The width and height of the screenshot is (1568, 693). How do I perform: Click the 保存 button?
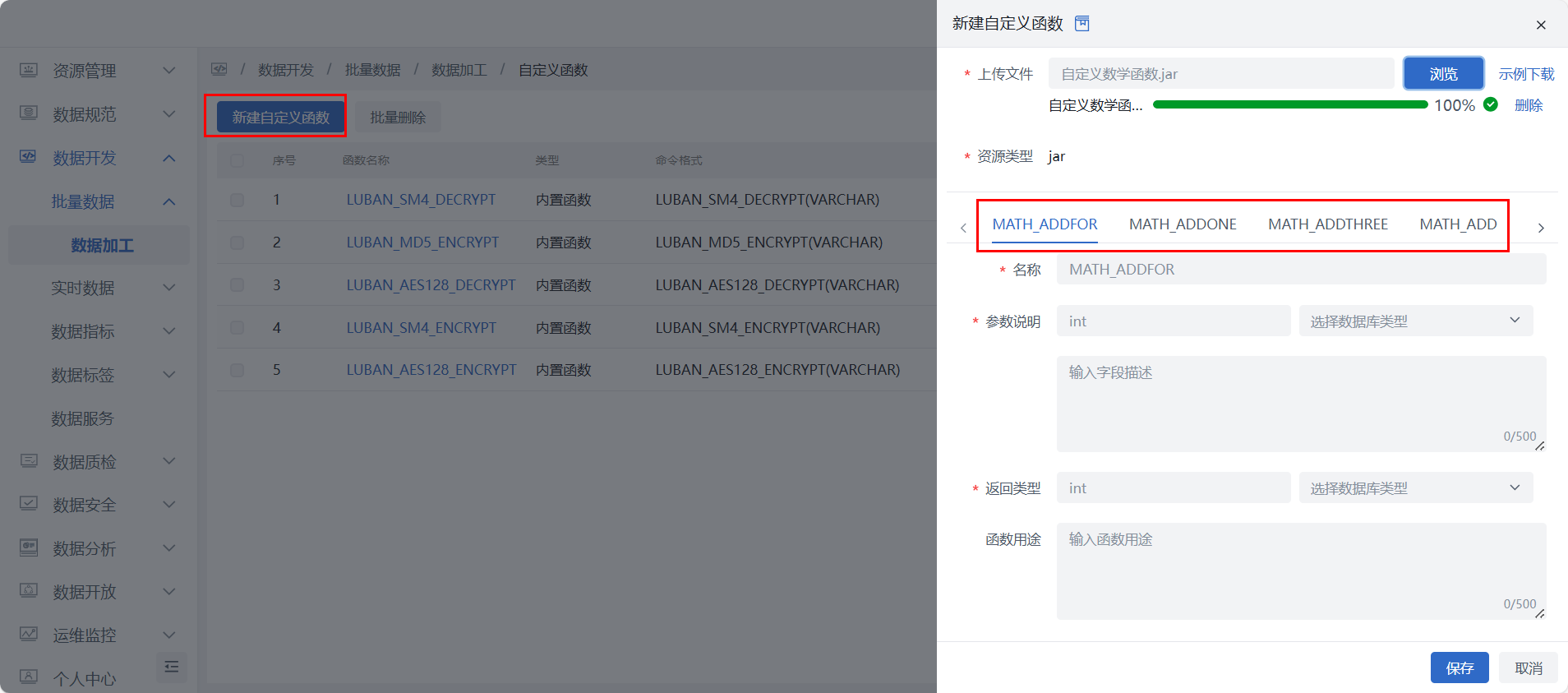tap(1460, 668)
